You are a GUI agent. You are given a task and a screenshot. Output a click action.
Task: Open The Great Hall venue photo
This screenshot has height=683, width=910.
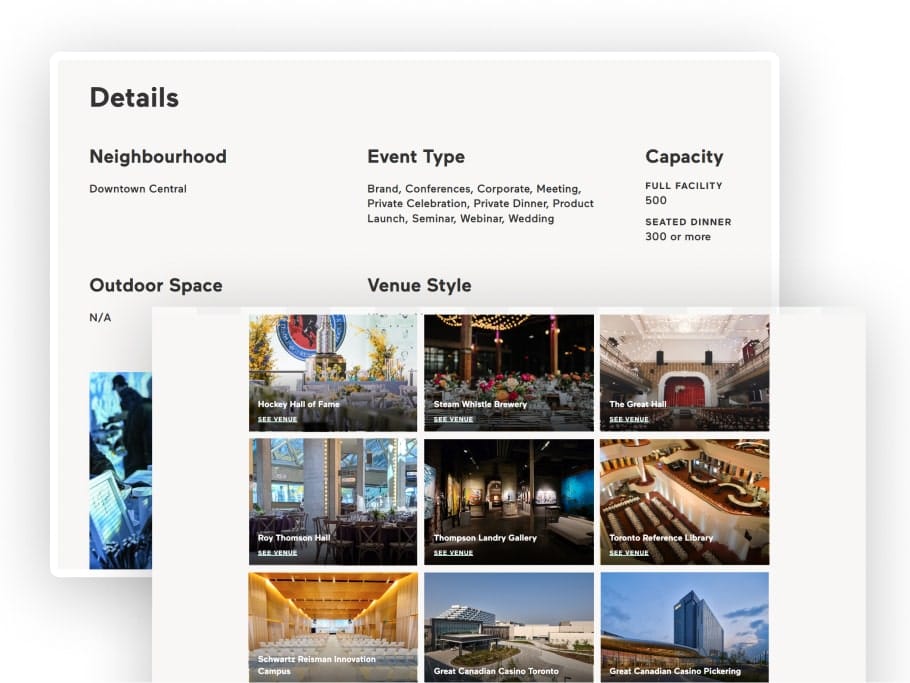(x=685, y=373)
